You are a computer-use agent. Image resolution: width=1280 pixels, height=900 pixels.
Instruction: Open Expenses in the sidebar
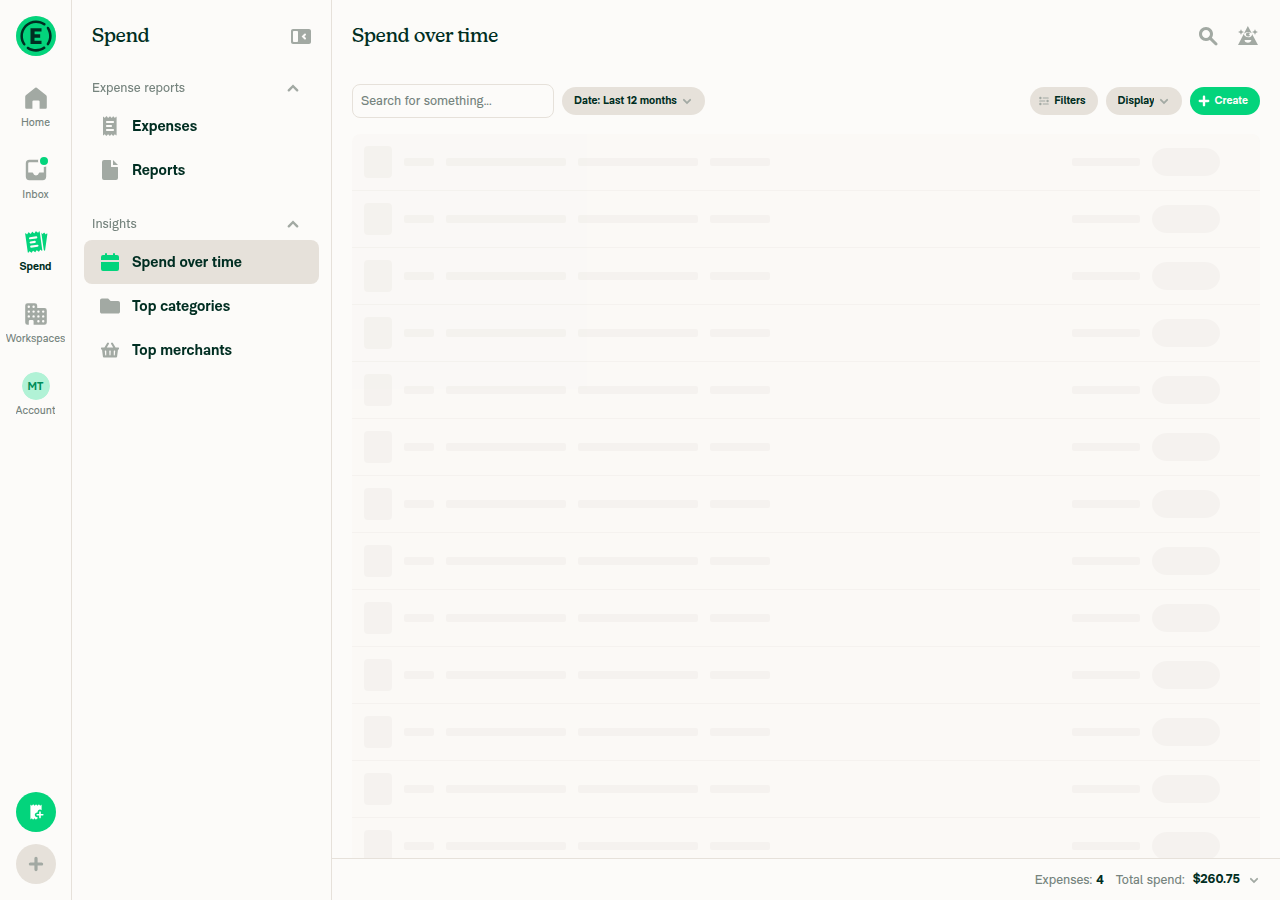pos(201,126)
